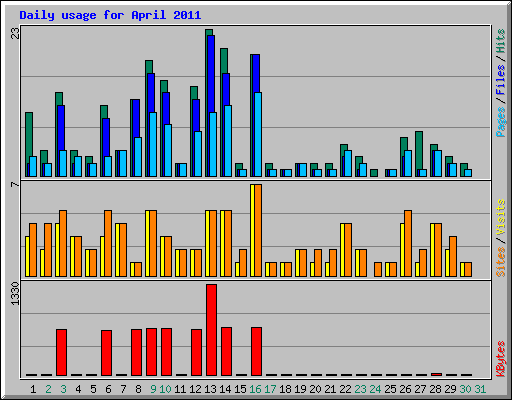Viewport: 512px width, 400px height.
Task: Click the orange Sites bar for day 26
Action: [x=408, y=243]
